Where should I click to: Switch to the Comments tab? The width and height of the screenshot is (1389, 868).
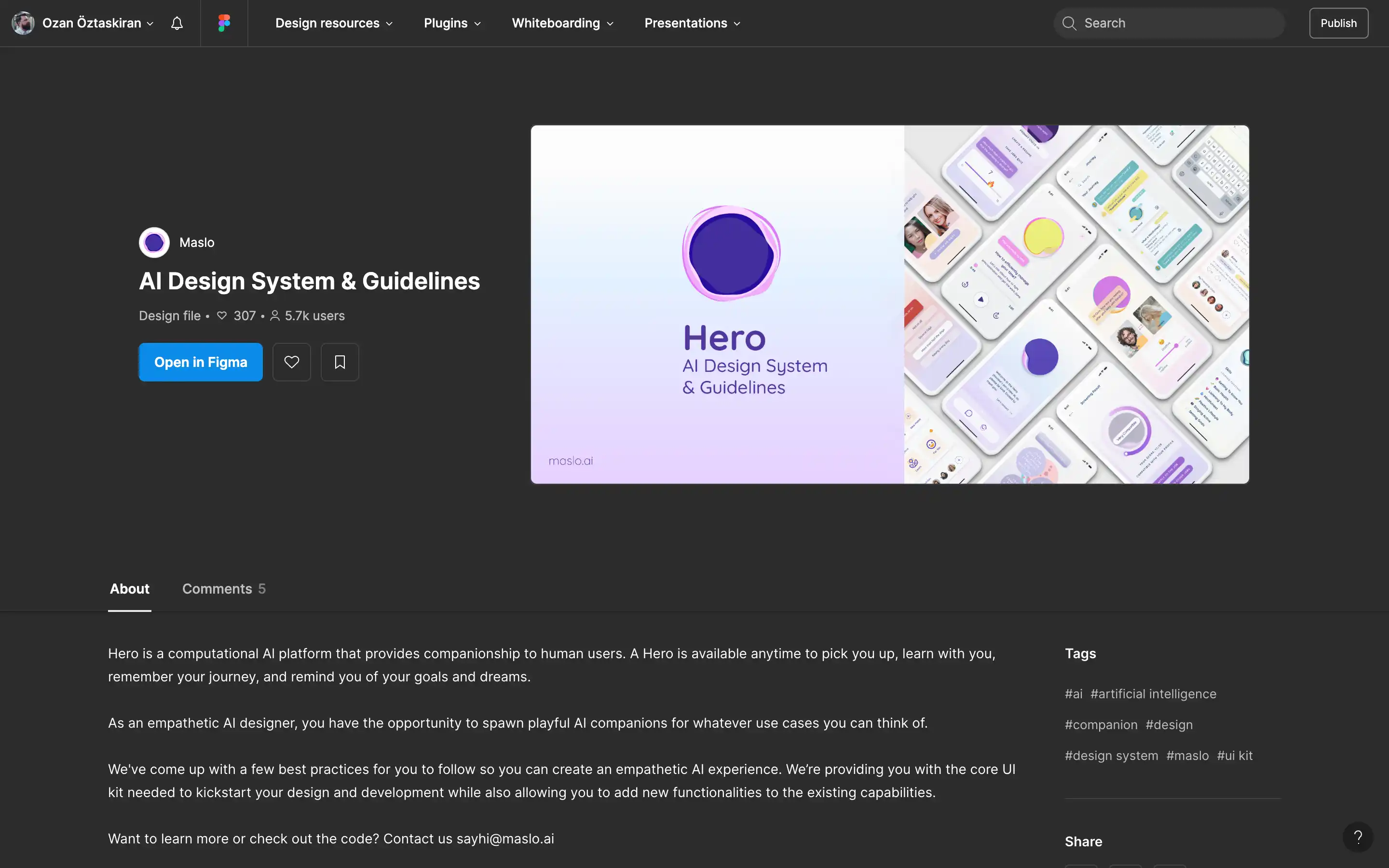pyautogui.click(x=224, y=589)
